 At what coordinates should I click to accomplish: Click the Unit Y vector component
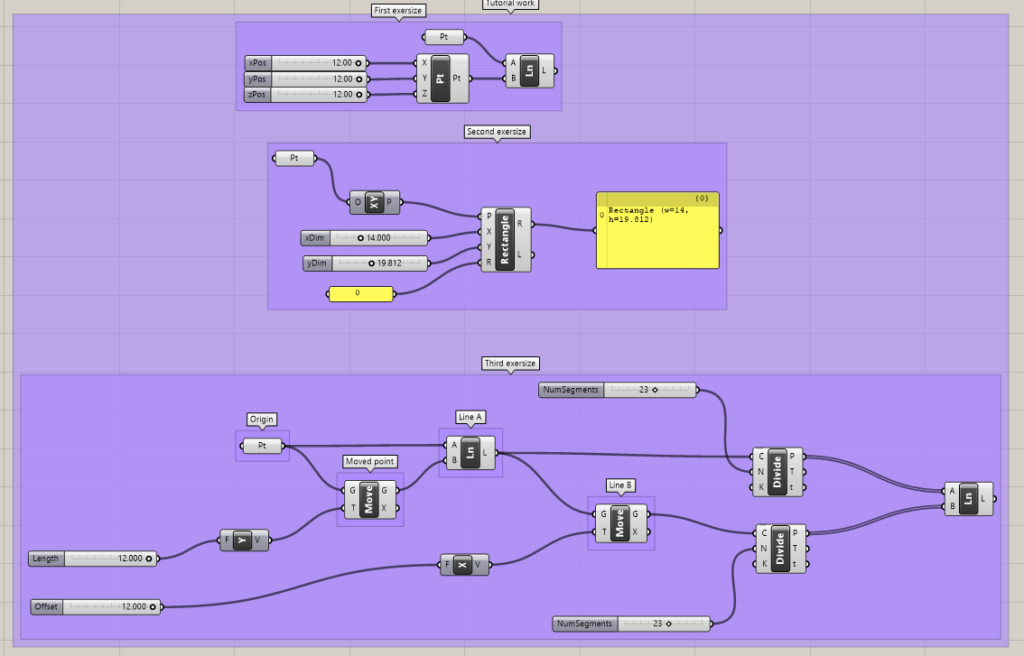[x=244, y=540]
